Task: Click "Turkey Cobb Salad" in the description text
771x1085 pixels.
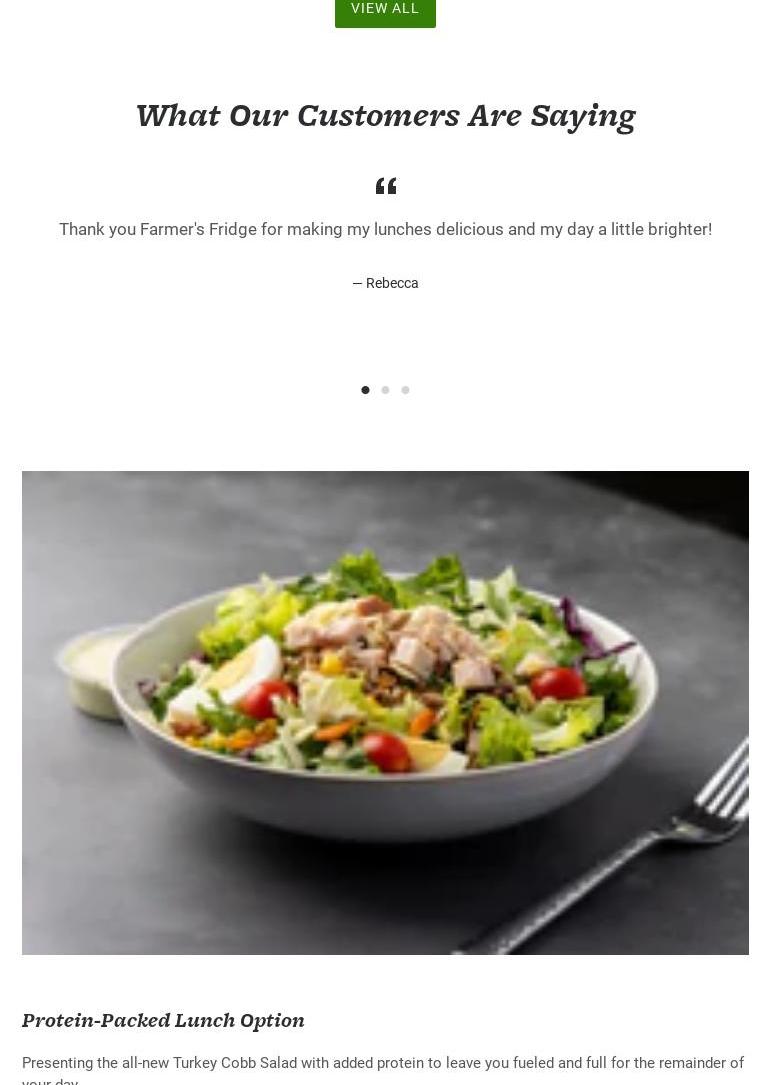Action: pos(235,1063)
